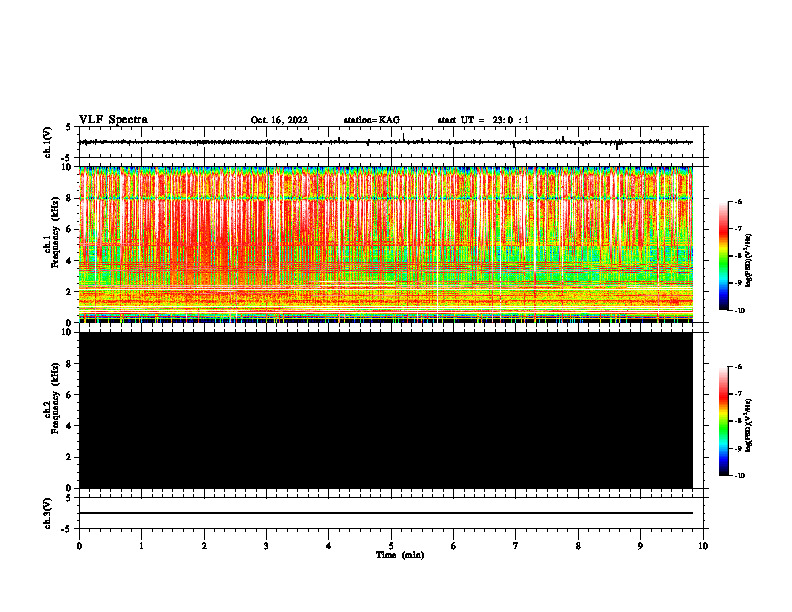Click the black ch.2 spectrogram panel
Image resolution: width=792 pixels, height=612 pixels.
tap(386, 410)
